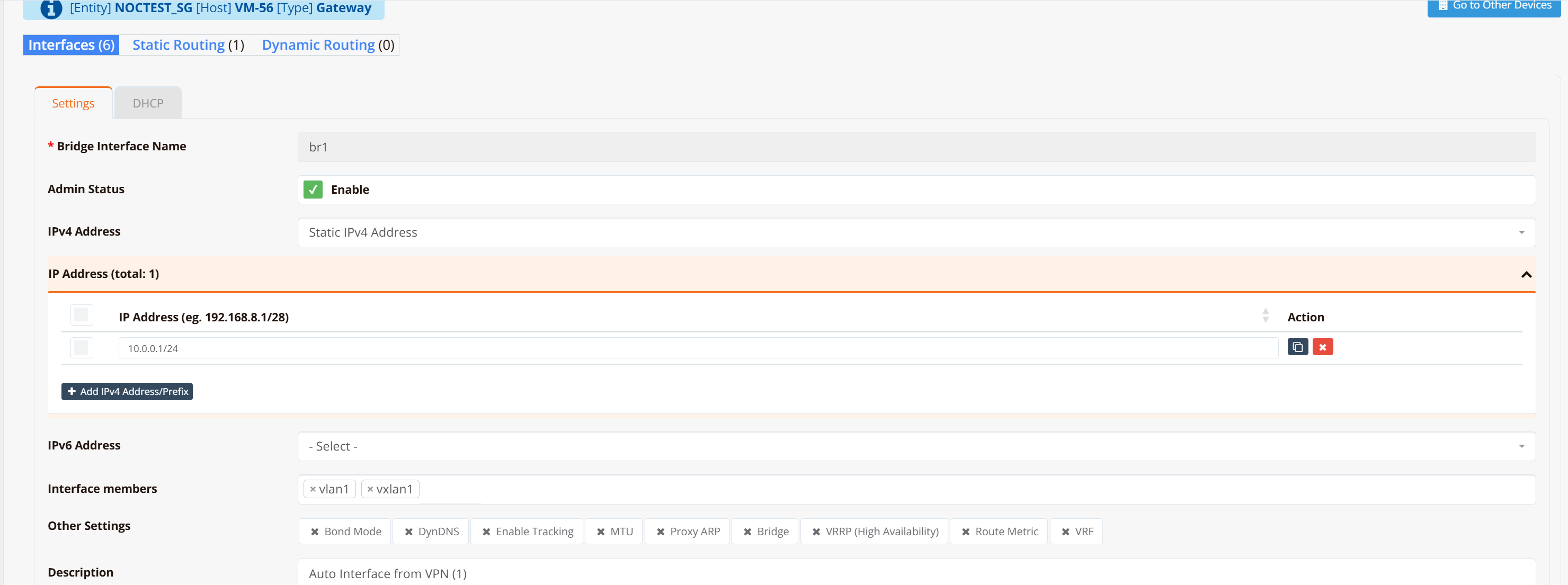The image size is (1568, 585).
Task: Switch to the DHCP tab
Action: point(148,103)
